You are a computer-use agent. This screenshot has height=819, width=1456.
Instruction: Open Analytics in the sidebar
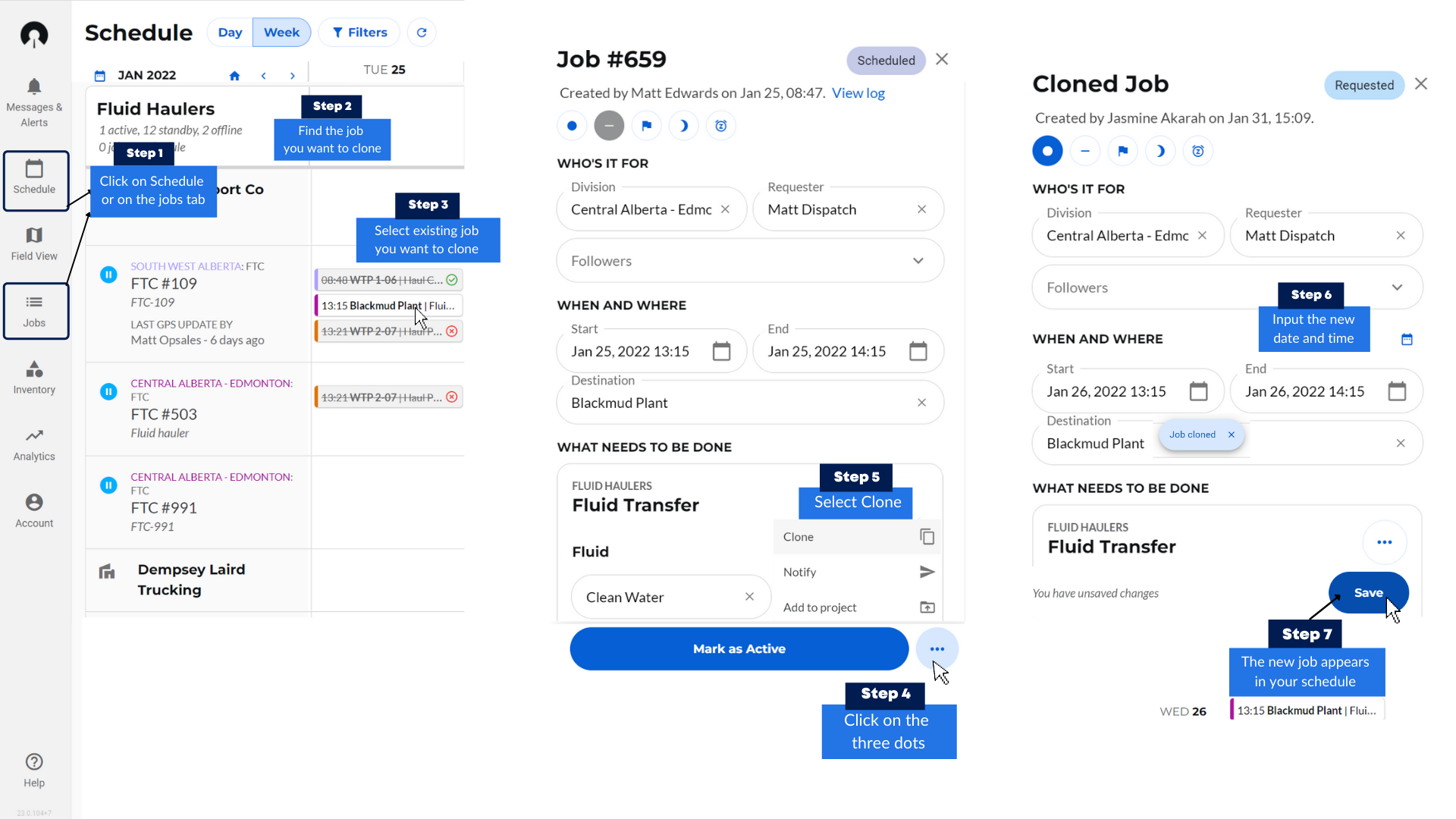(34, 444)
